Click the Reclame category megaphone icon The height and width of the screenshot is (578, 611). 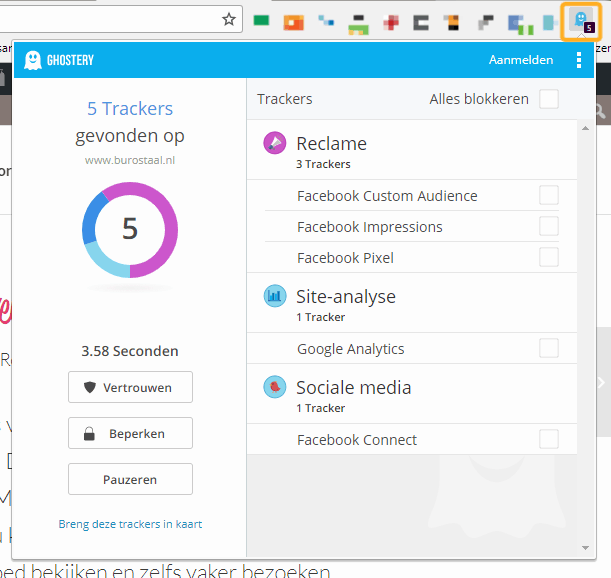(x=275, y=143)
